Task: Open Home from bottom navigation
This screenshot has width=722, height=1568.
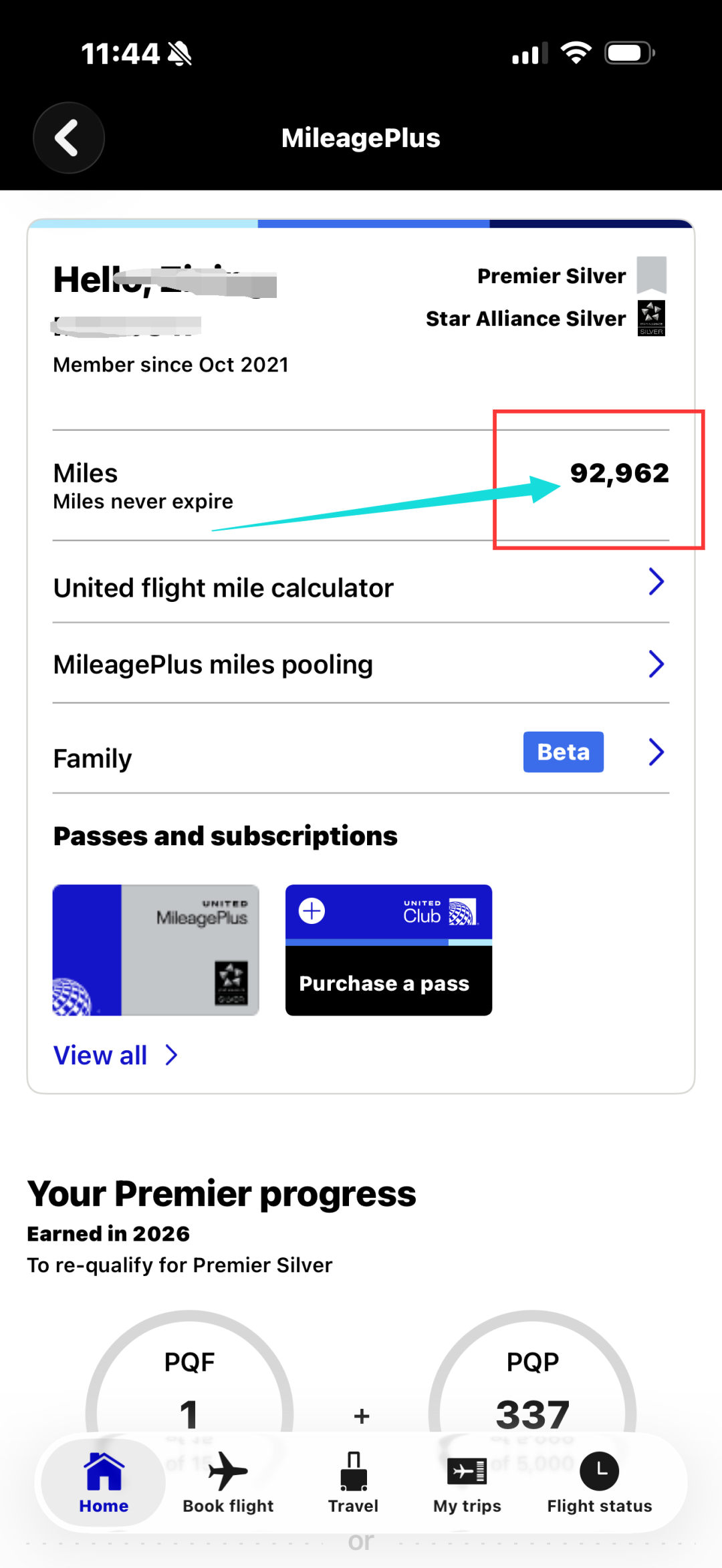Action: point(104,1483)
